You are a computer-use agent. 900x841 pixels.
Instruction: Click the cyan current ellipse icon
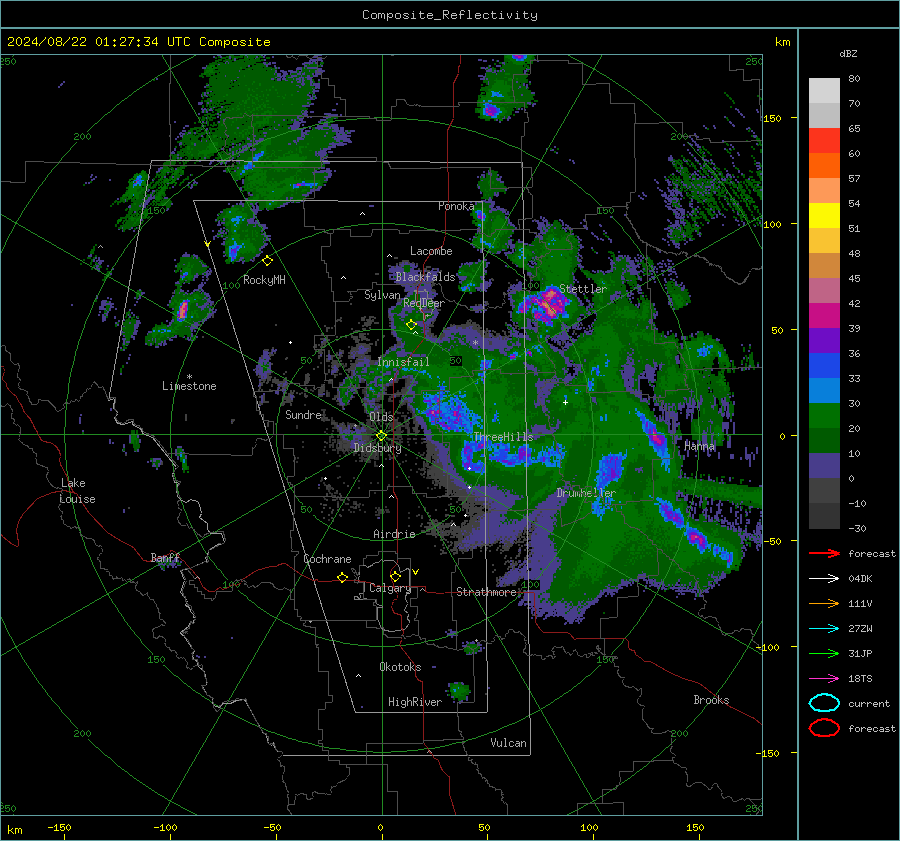(824, 703)
